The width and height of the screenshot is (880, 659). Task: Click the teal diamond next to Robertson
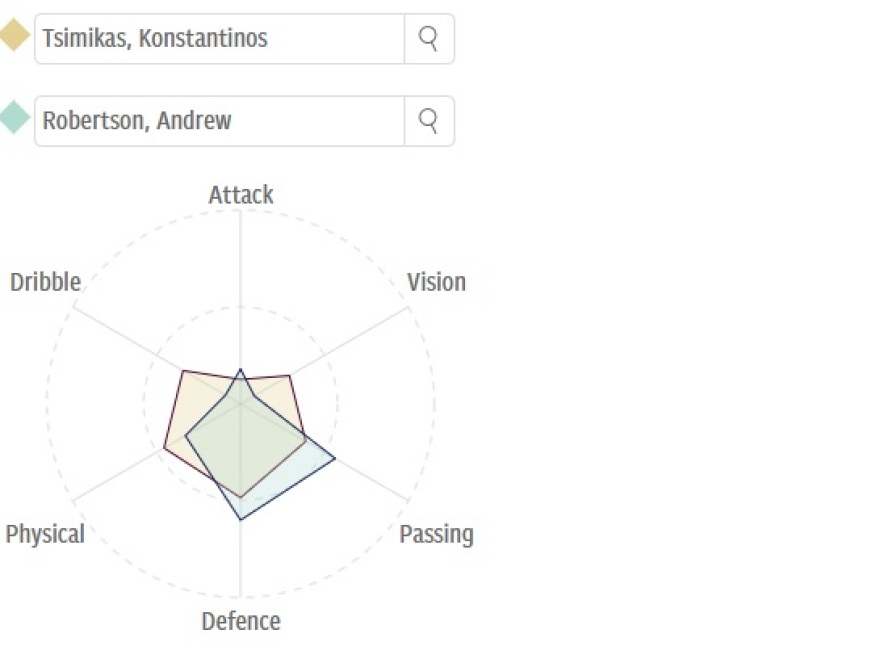[x=15, y=119]
